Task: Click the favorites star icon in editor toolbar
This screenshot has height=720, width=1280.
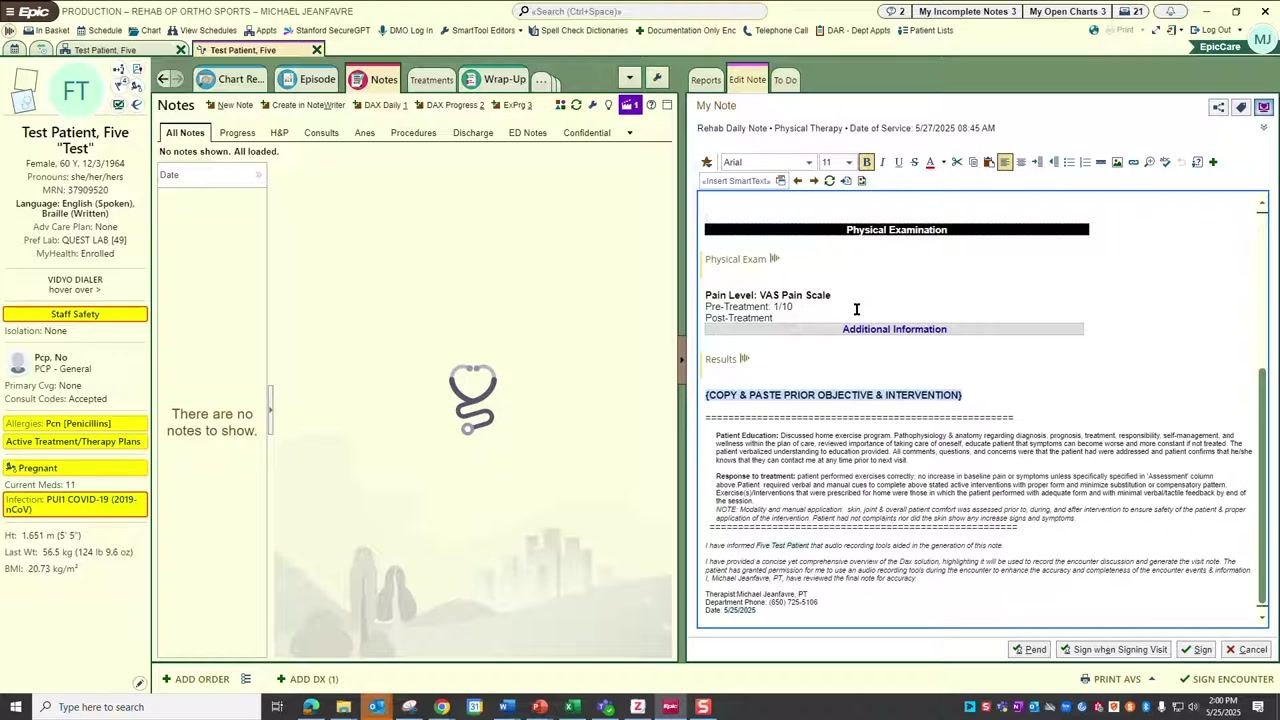Action: click(x=707, y=162)
